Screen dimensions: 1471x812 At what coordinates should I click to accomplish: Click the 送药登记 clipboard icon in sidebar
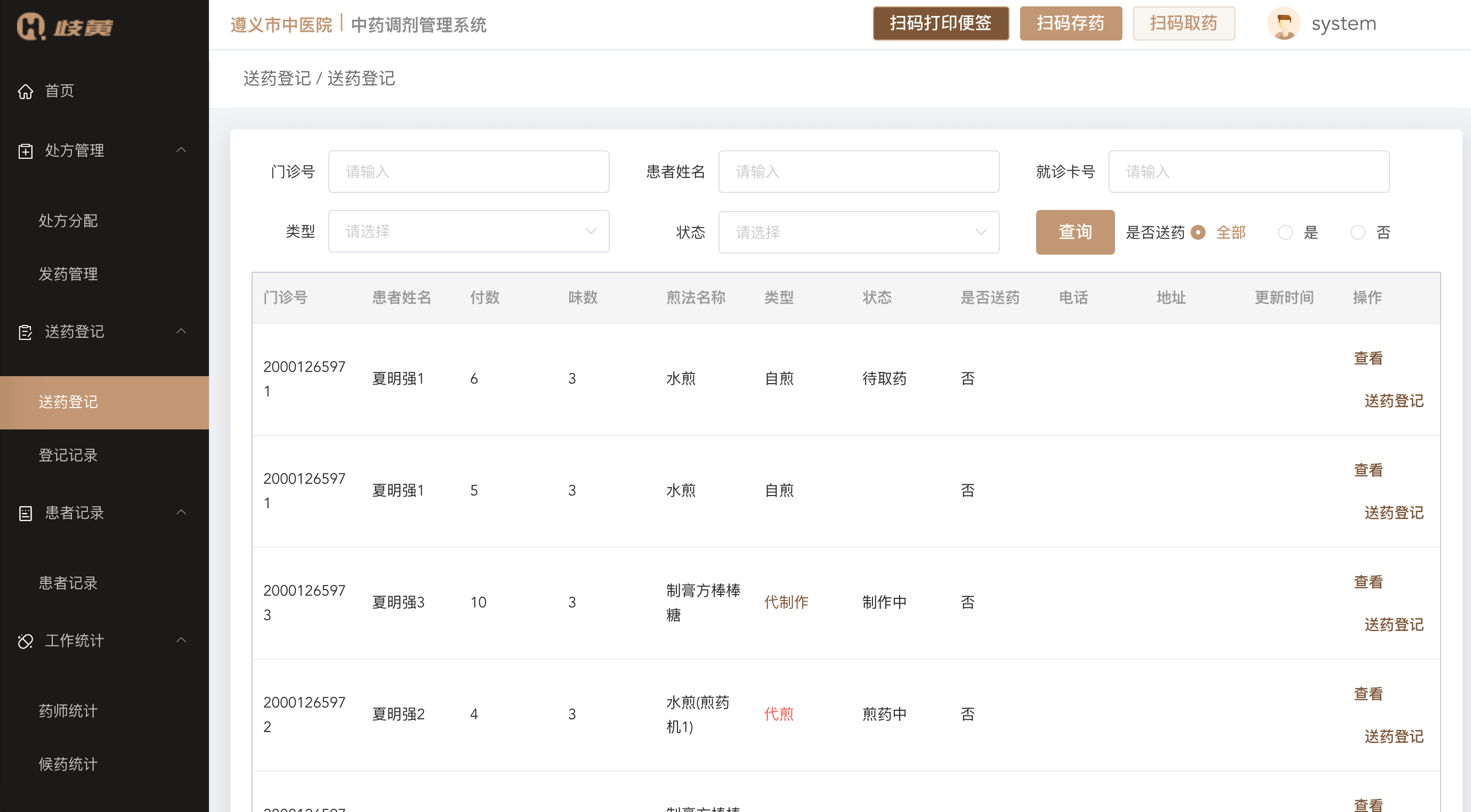click(x=26, y=332)
